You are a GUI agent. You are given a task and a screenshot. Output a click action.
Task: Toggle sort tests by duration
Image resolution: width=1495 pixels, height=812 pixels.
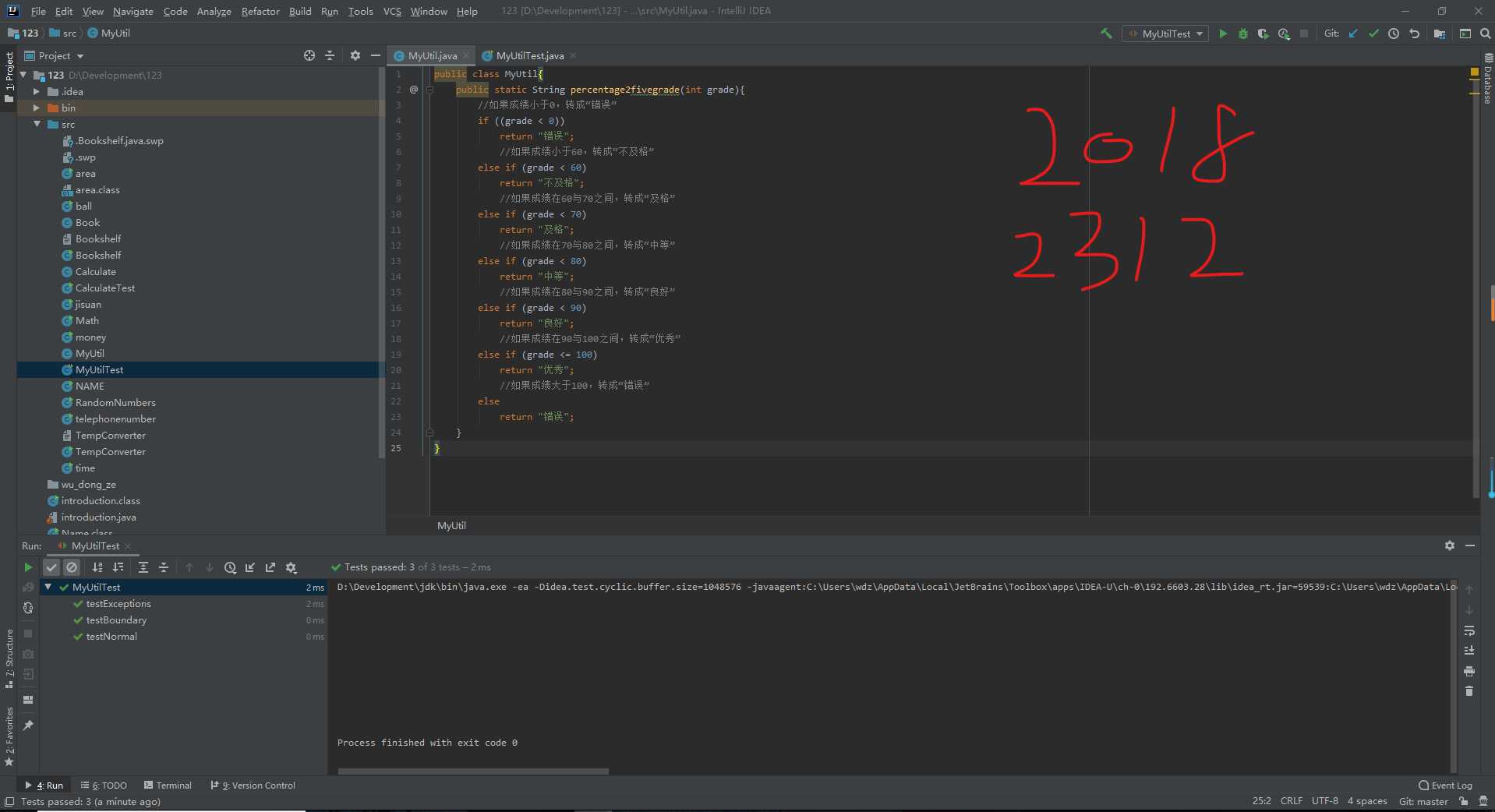(118, 567)
